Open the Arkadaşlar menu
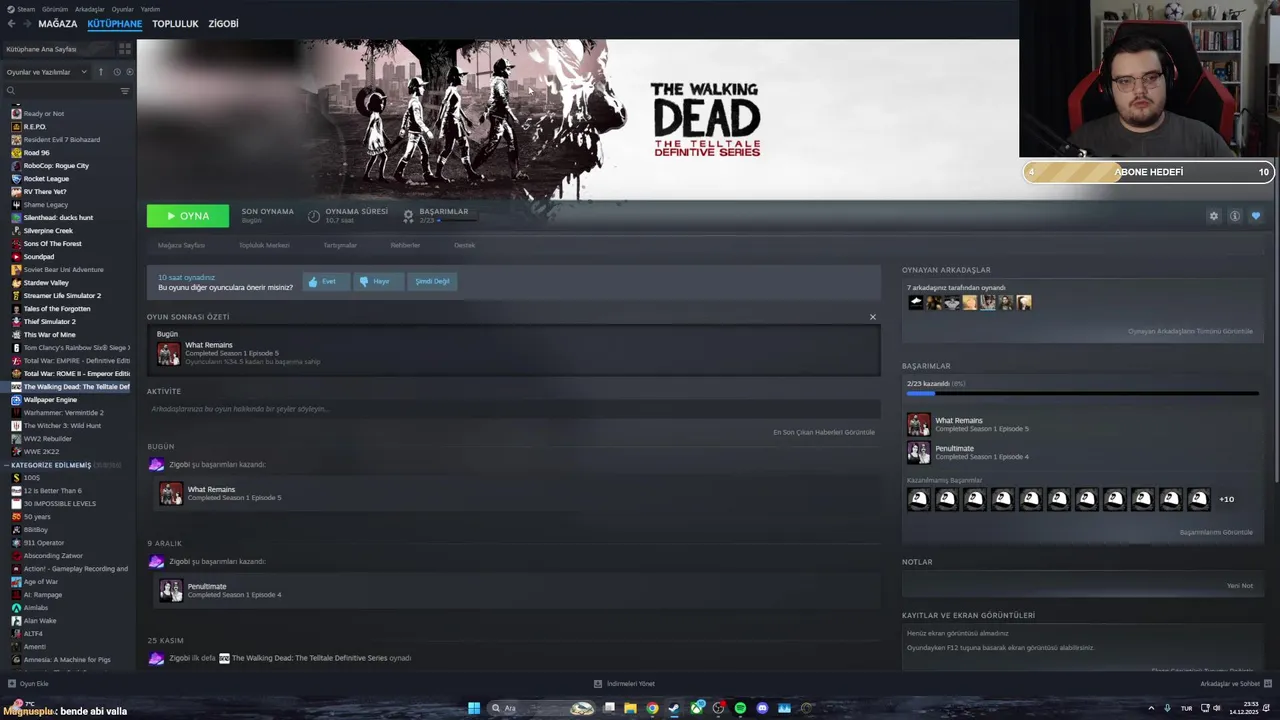Viewport: 1280px width, 720px height. point(90,9)
